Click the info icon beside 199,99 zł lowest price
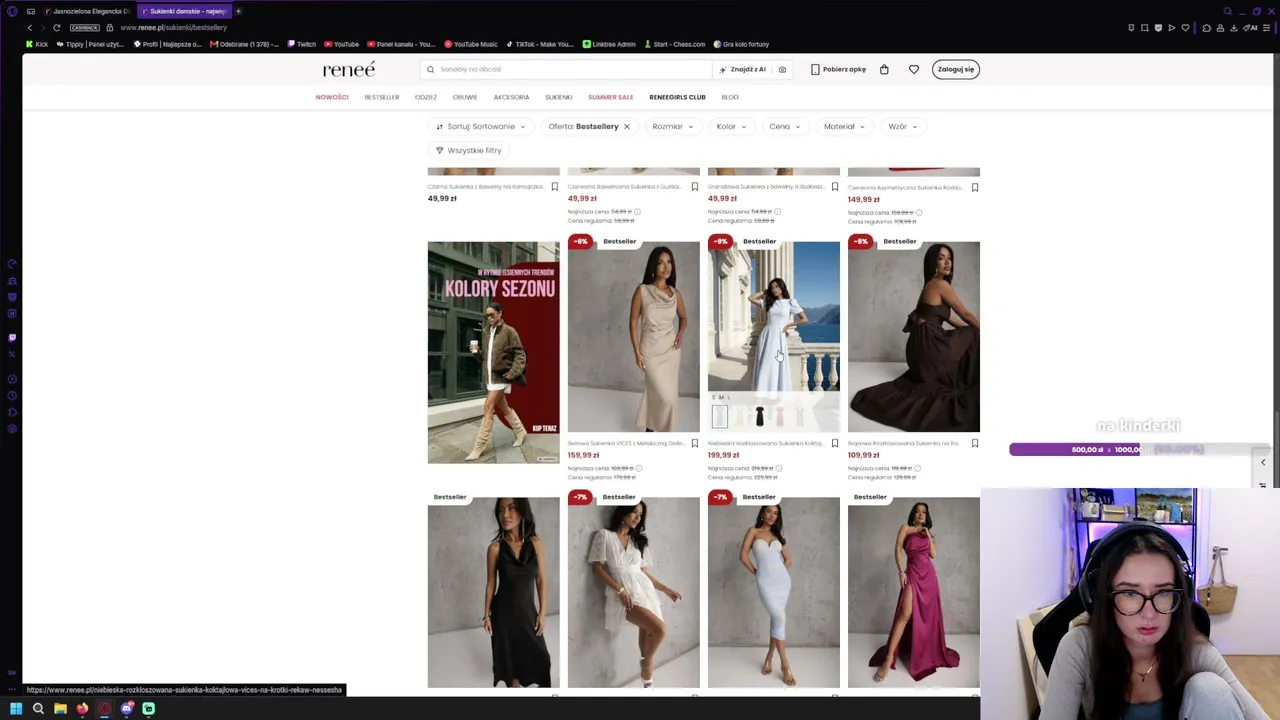The width and height of the screenshot is (1280, 720). pos(778,468)
